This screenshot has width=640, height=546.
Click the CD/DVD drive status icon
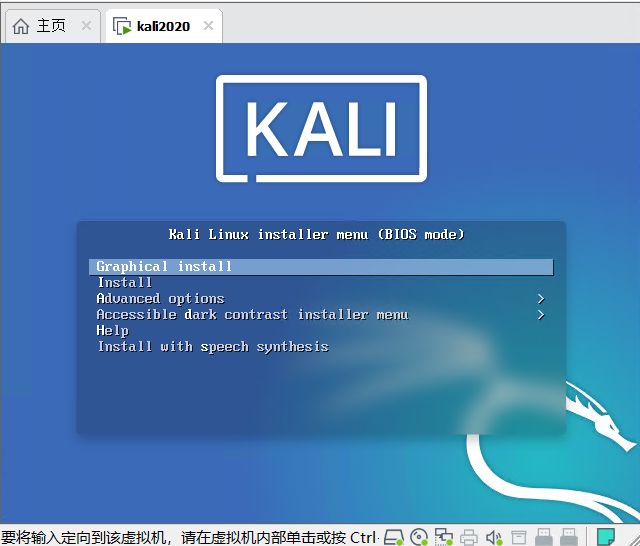(x=419, y=537)
